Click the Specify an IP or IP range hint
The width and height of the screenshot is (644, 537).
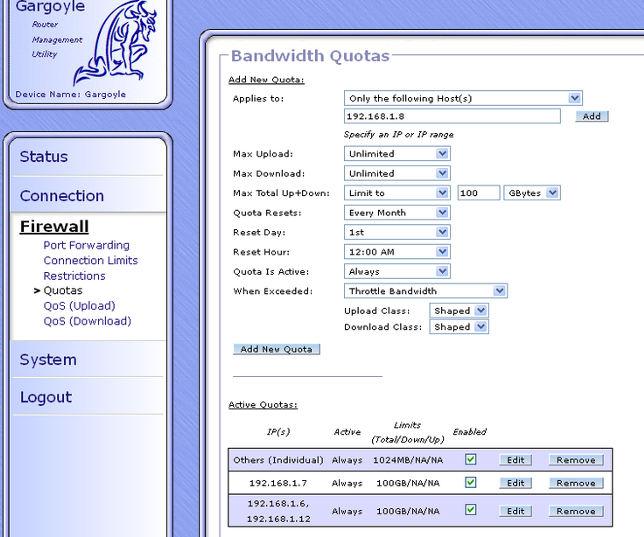[399, 134]
